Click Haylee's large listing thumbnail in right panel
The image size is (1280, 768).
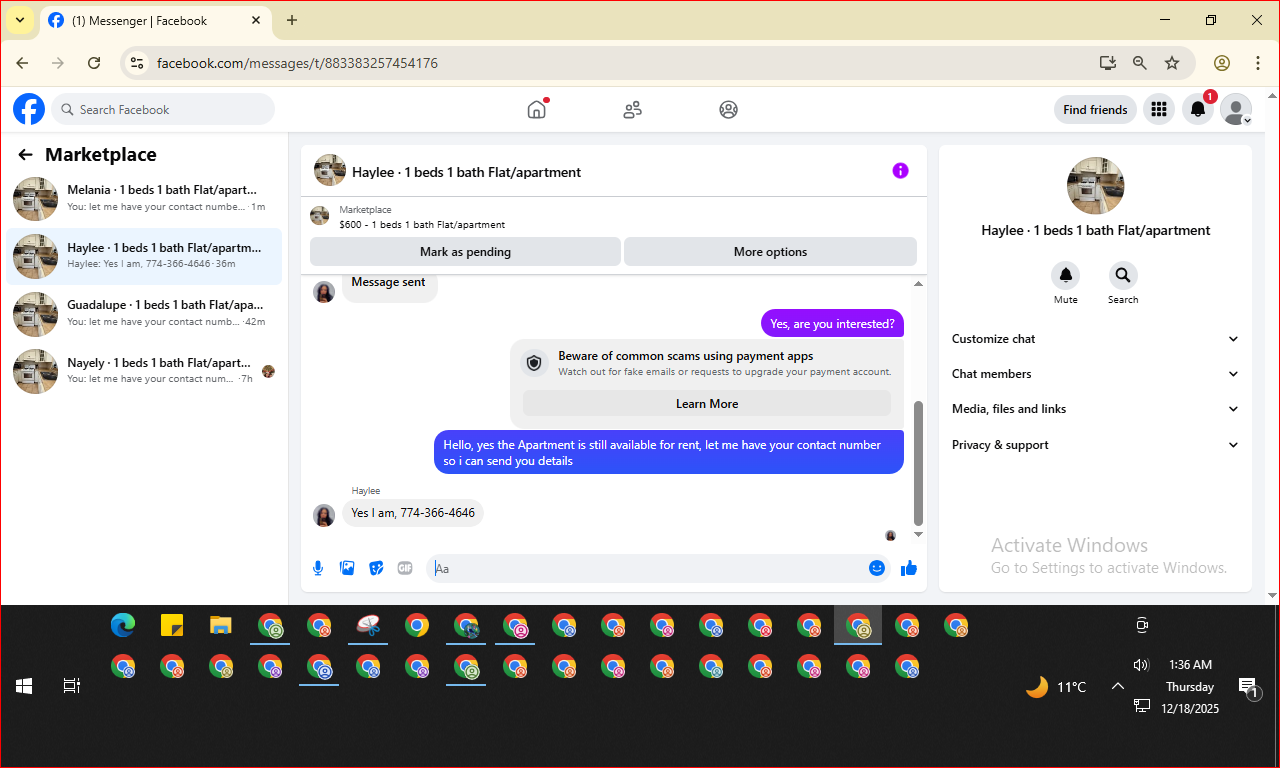(x=1095, y=186)
